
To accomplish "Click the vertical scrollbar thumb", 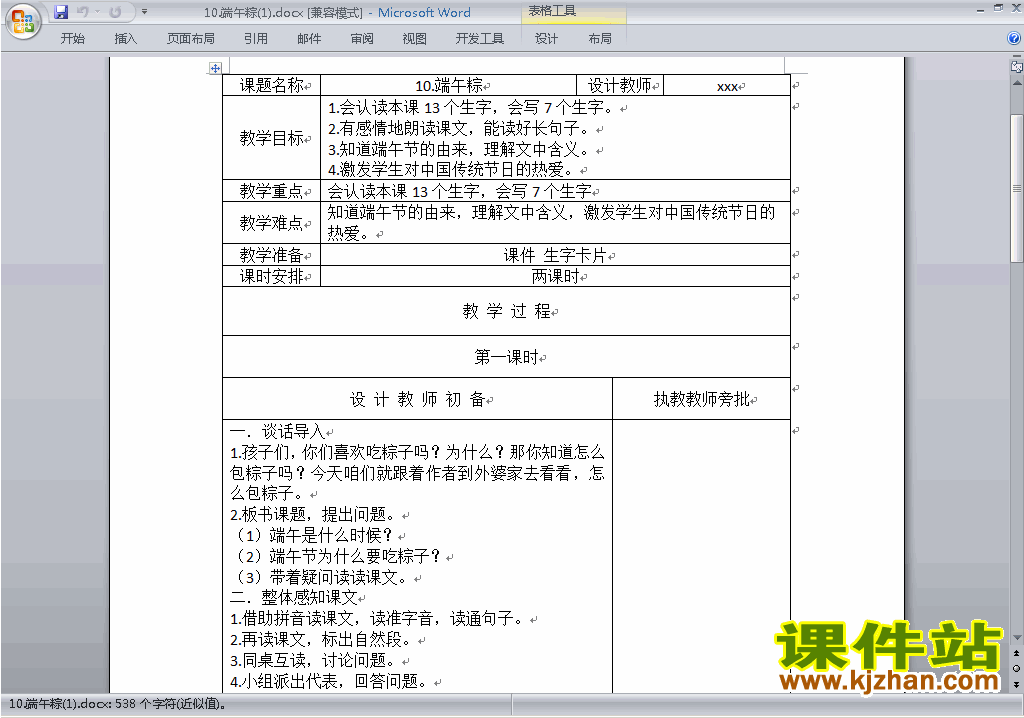I will pos(1017,188).
